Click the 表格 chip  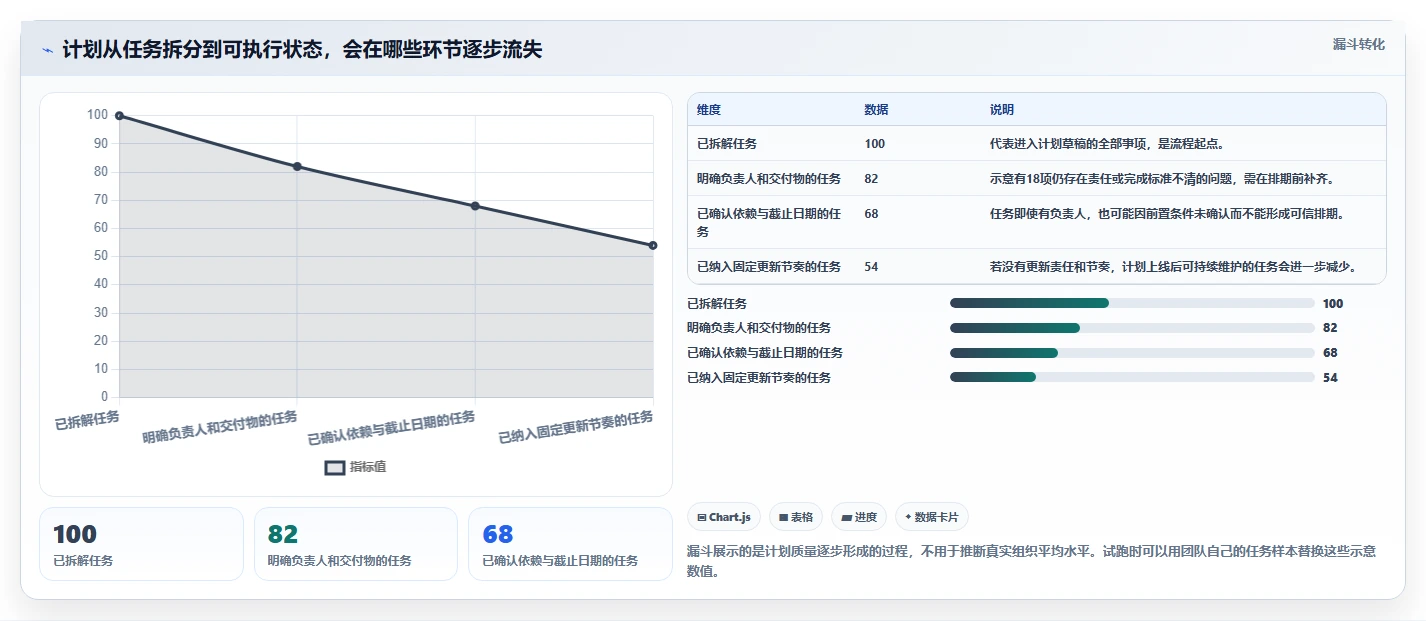click(x=796, y=517)
